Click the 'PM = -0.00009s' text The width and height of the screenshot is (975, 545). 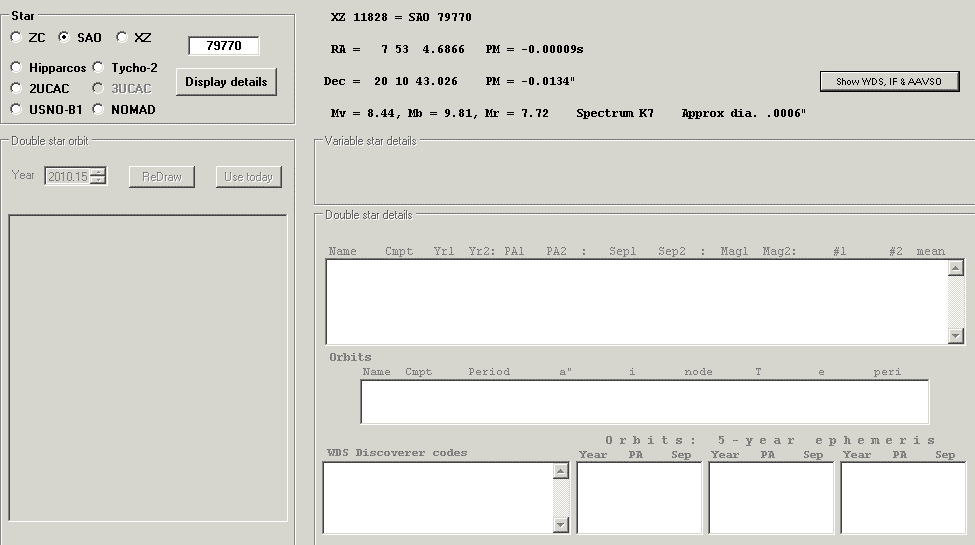point(534,49)
